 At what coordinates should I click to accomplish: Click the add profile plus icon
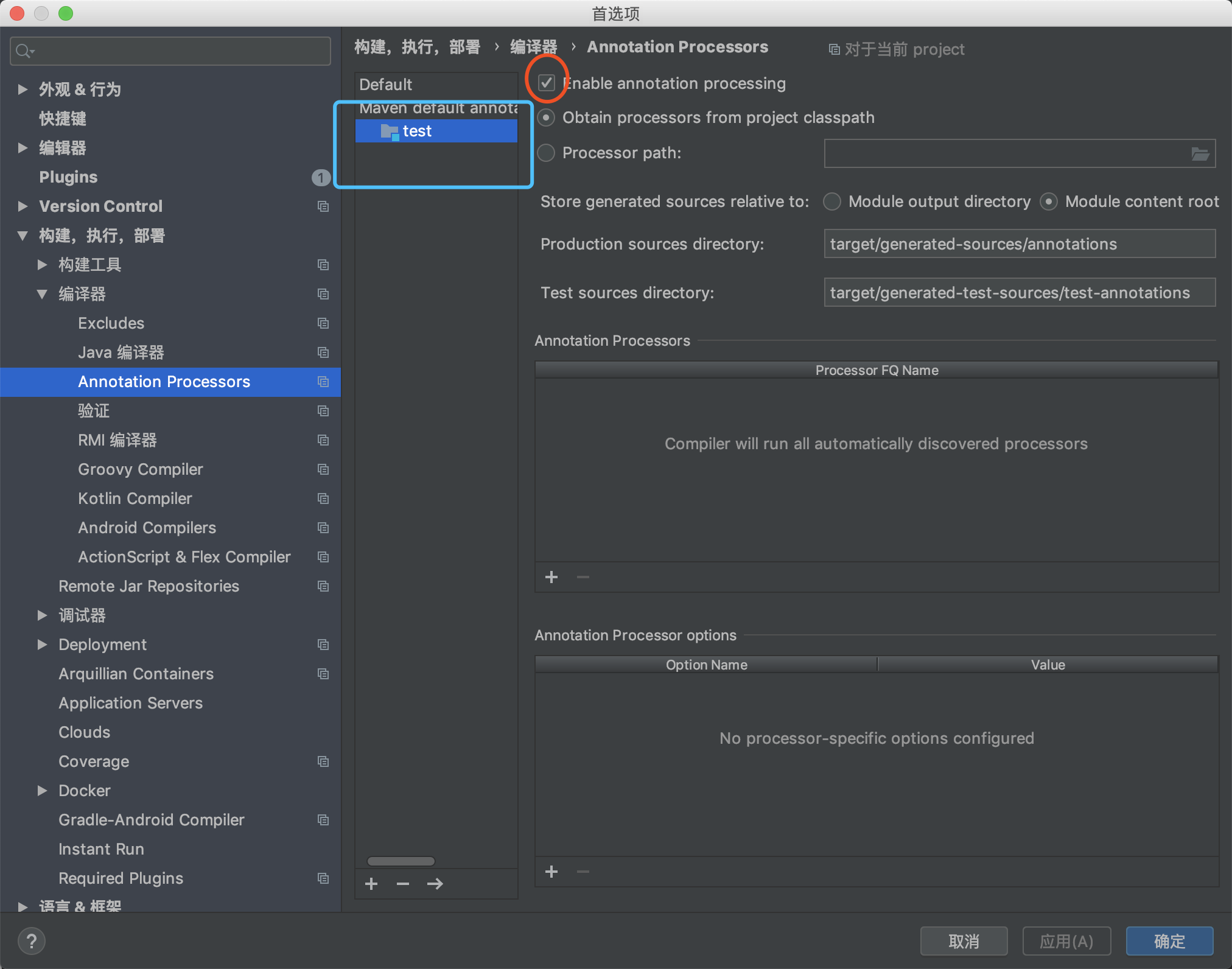tap(371, 884)
